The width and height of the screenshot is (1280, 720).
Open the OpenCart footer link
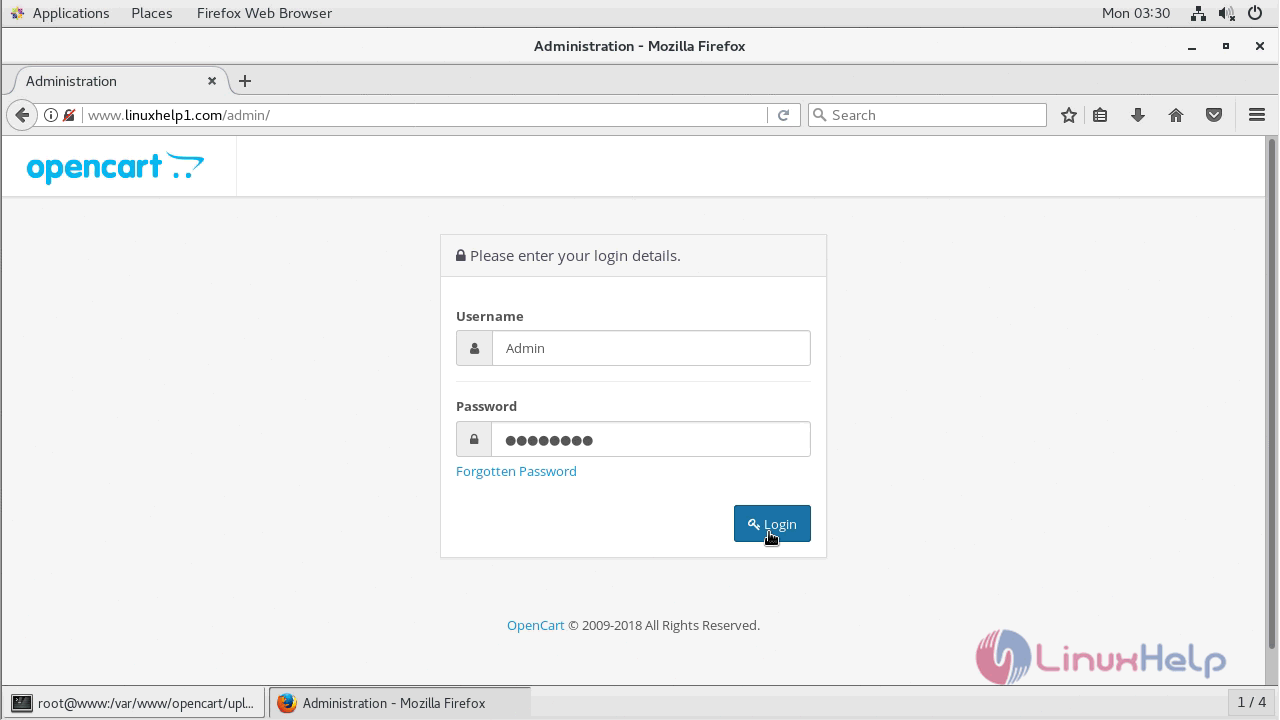535,625
